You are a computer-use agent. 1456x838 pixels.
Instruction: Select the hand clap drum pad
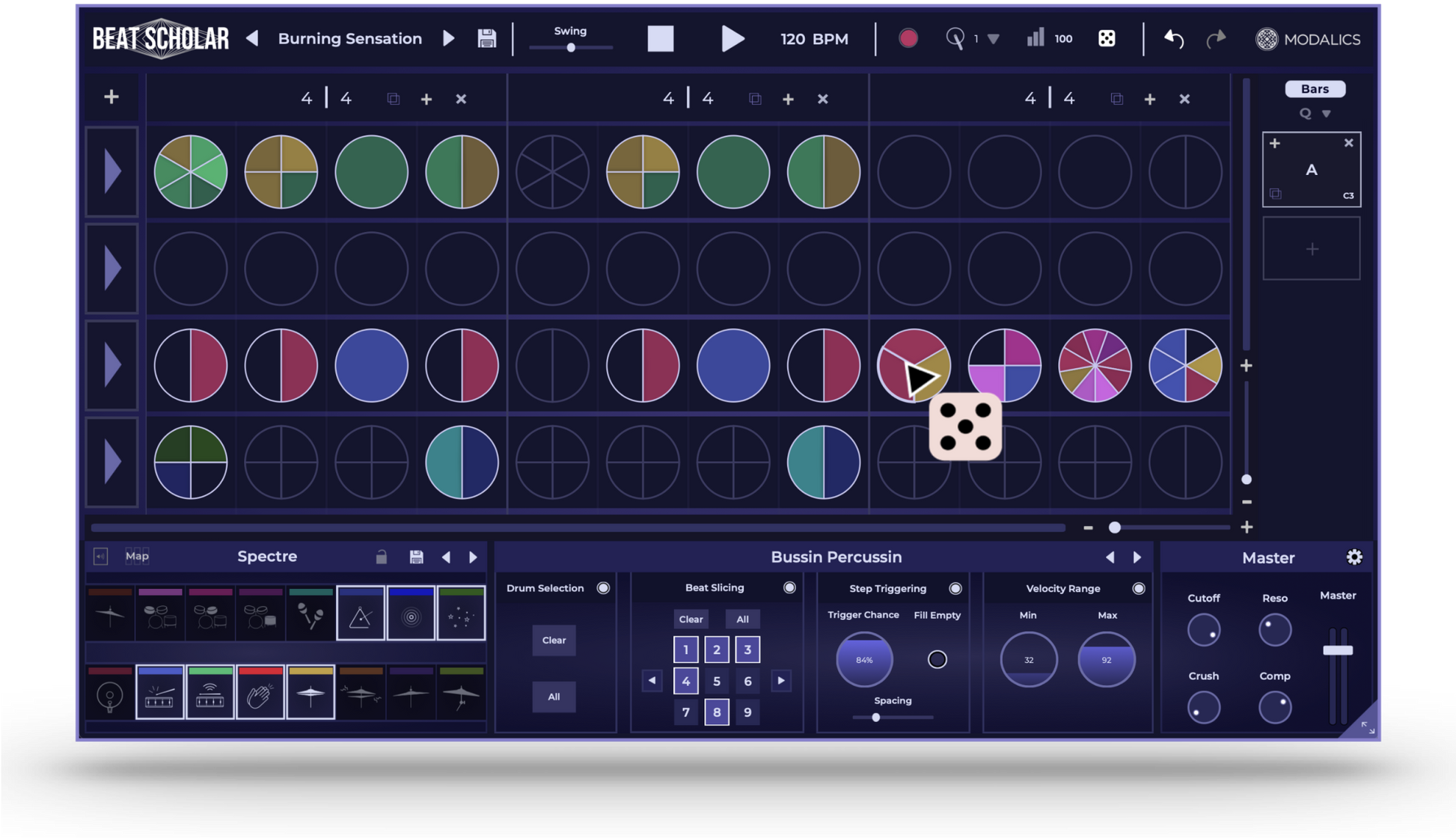click(x=260, y=693)
